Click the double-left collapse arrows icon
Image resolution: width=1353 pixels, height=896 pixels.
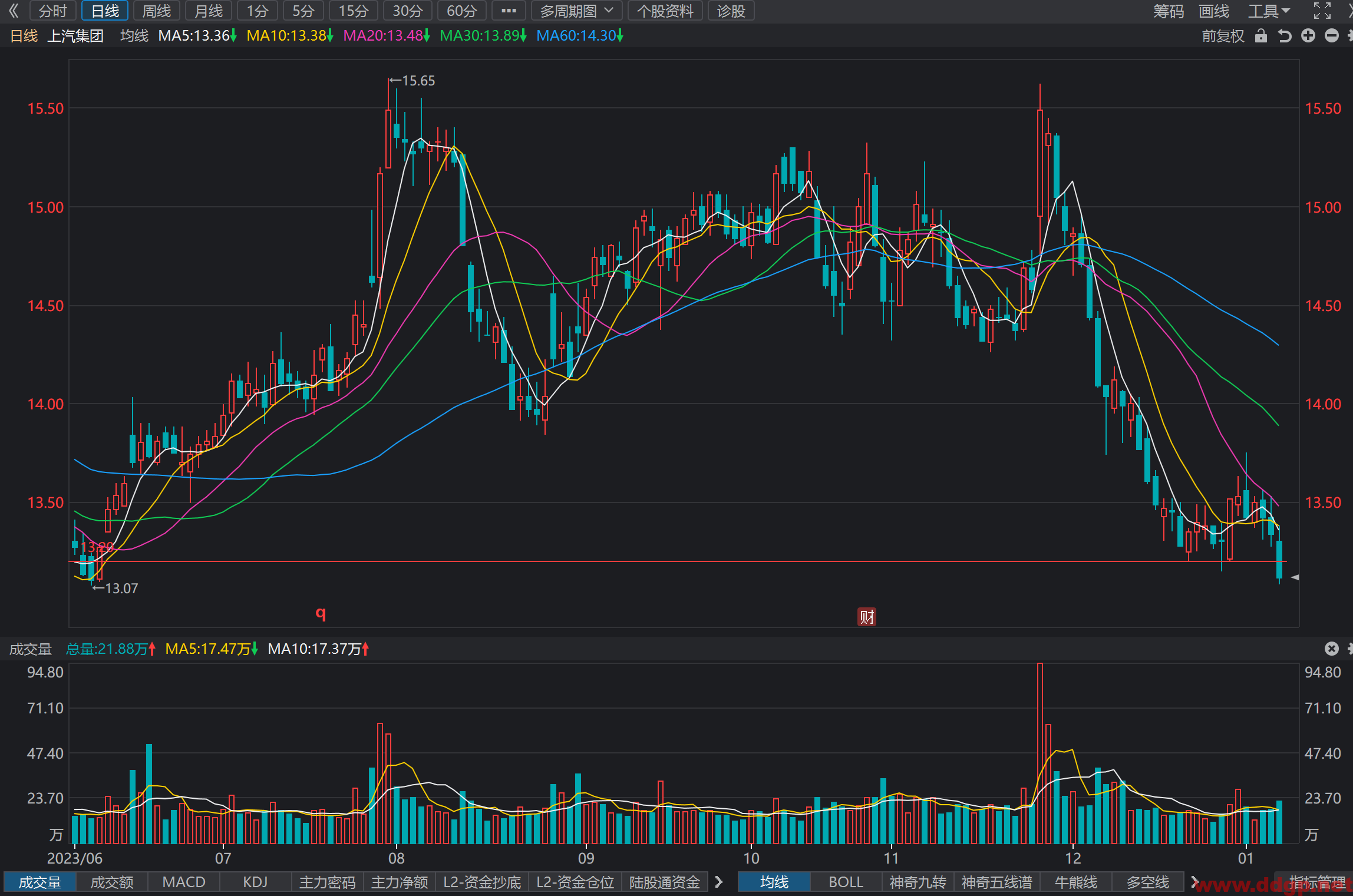coord(14,11)
